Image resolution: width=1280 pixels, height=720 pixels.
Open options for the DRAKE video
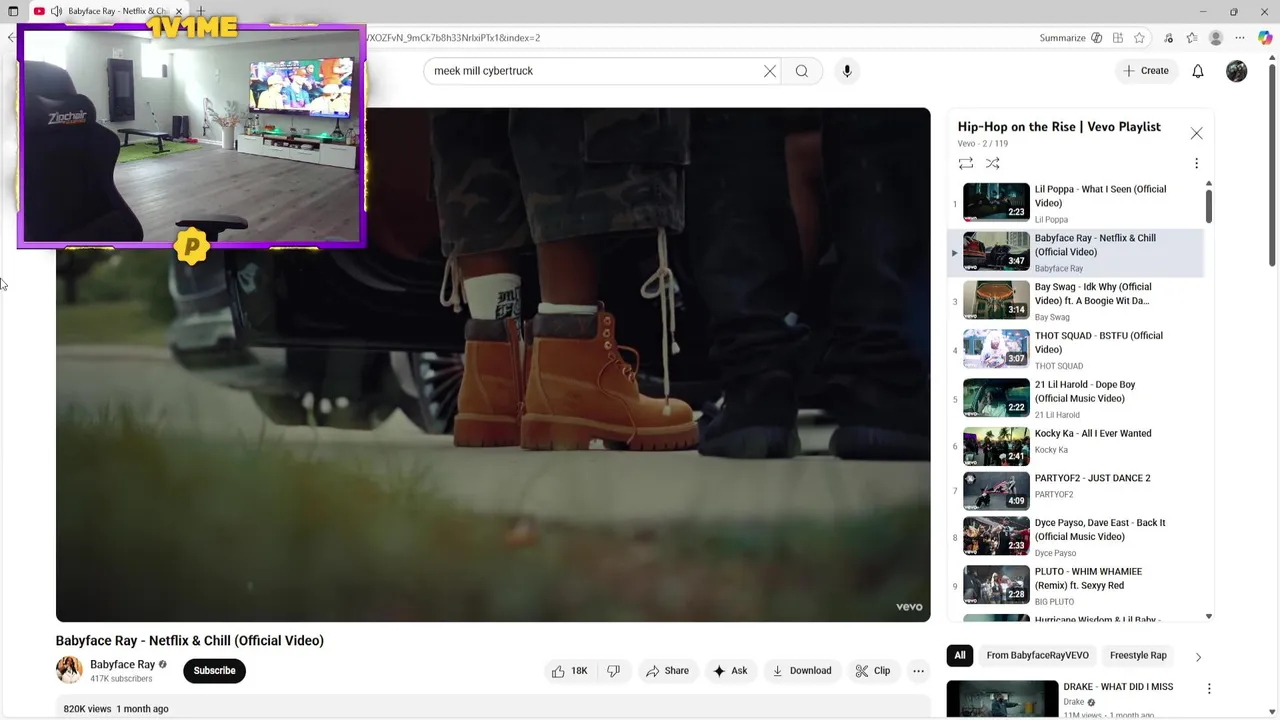(1209, 689)
